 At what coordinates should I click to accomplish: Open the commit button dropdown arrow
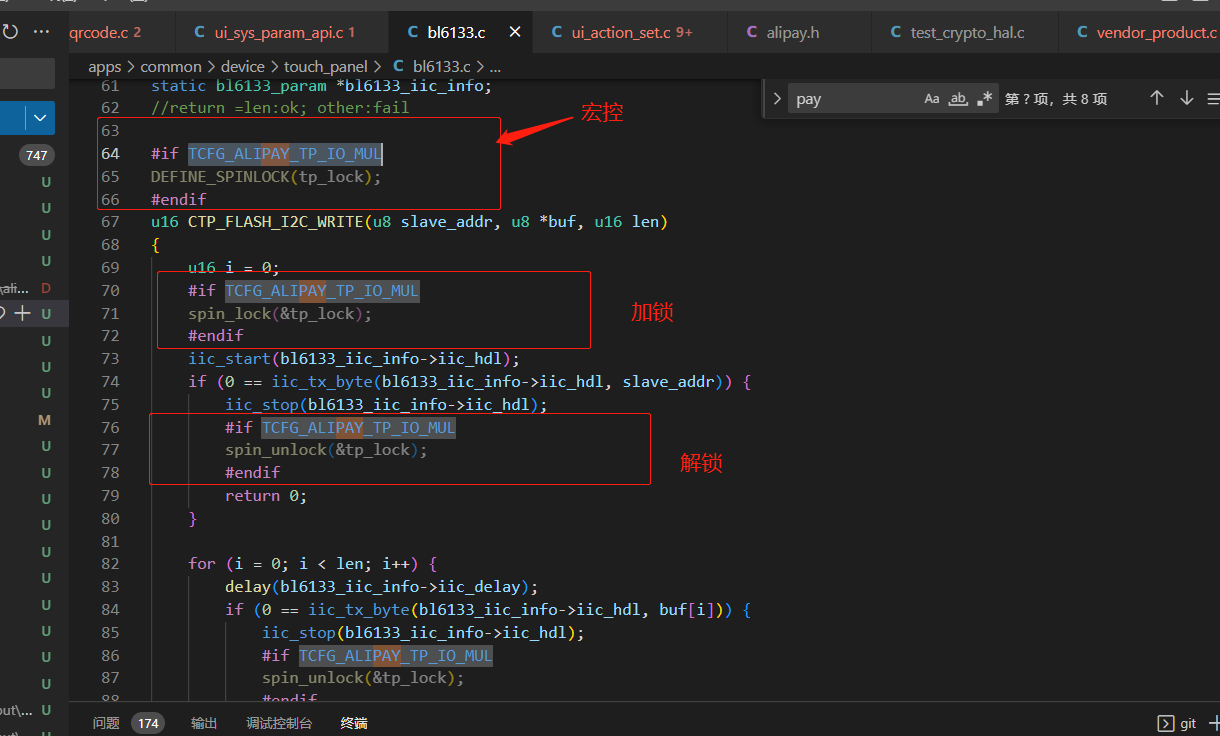[x=40, y=118]
